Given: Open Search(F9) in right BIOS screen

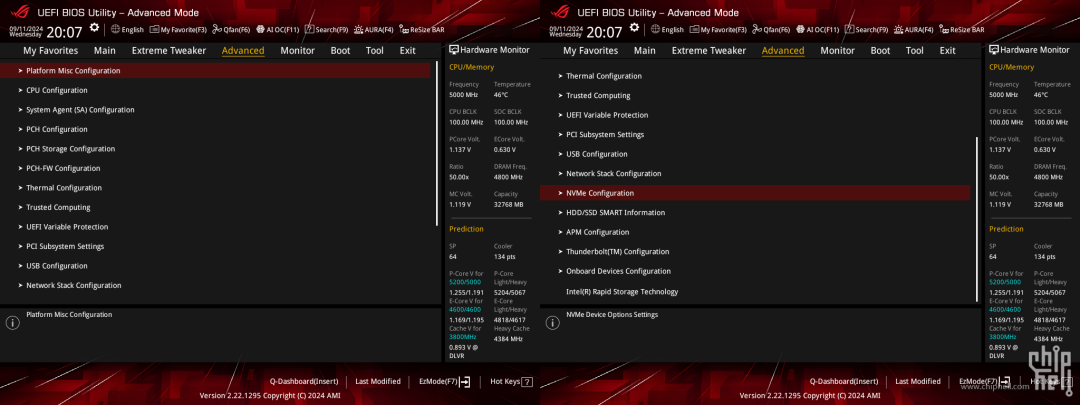Looking at the screenshot, I should [x=866, y=30].
